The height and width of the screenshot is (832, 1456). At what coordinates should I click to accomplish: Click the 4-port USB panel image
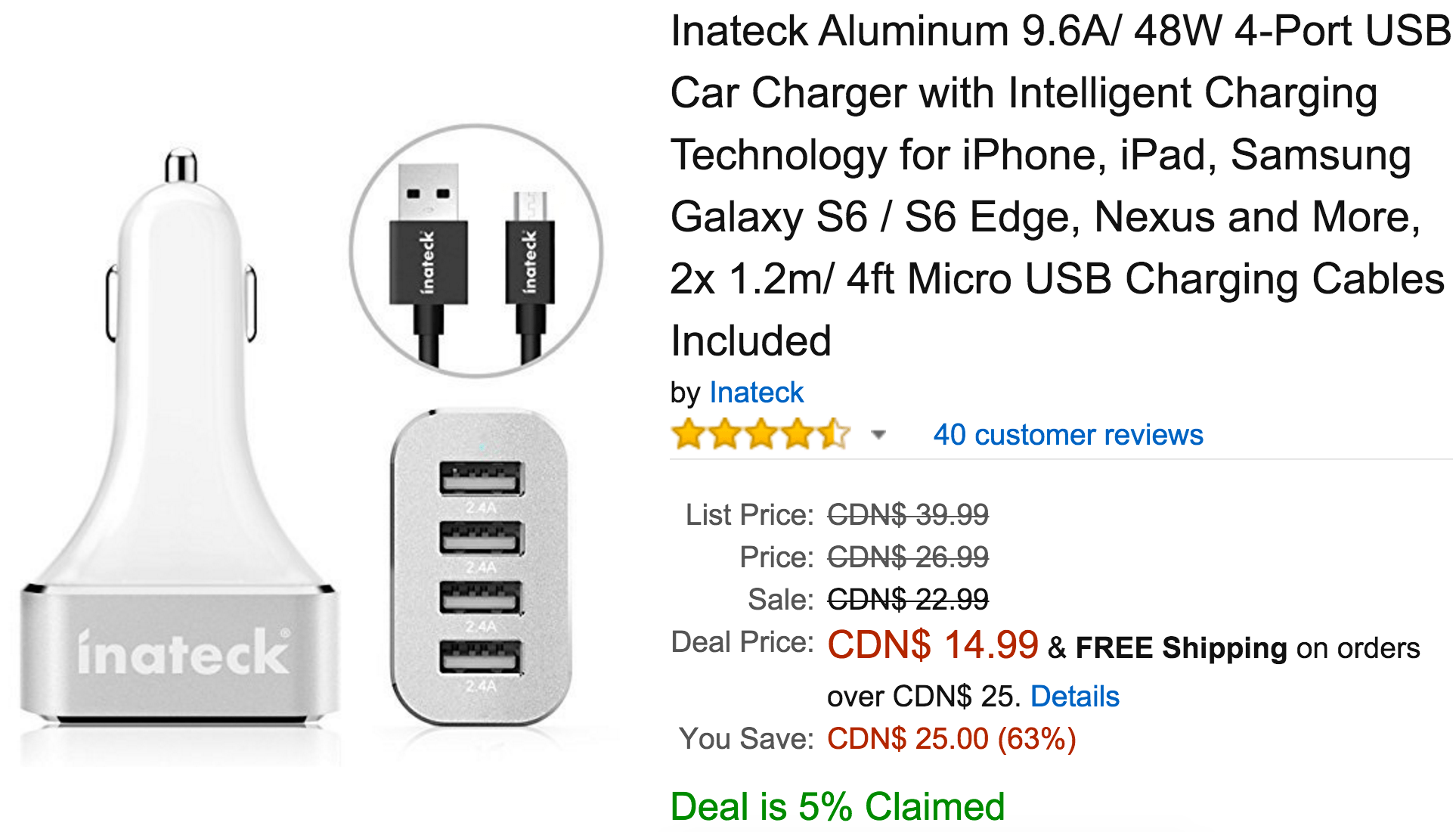(x=482, y=567)
